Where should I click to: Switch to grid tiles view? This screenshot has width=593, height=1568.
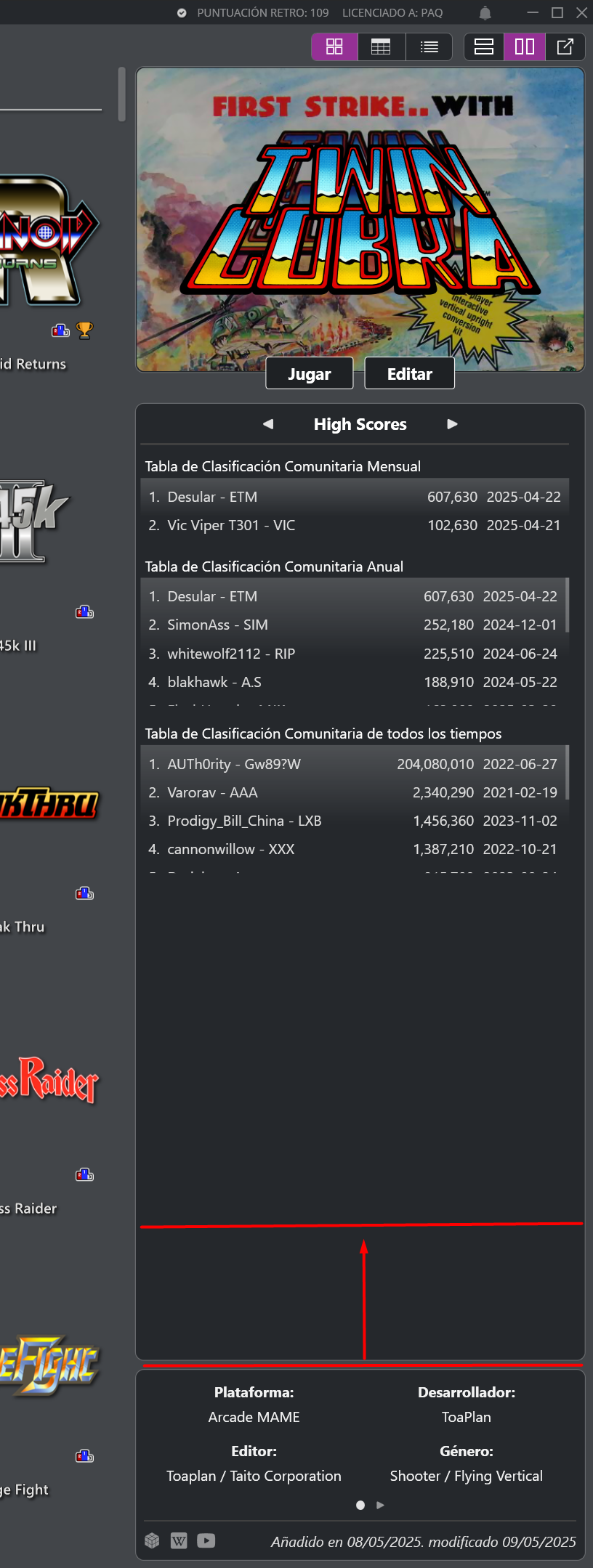334,46
